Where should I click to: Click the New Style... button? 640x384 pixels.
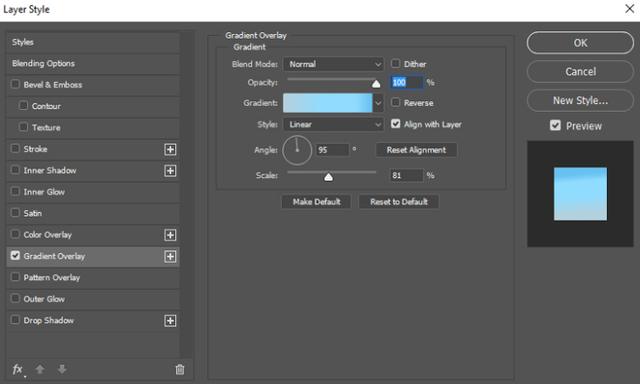click(580, 100)
